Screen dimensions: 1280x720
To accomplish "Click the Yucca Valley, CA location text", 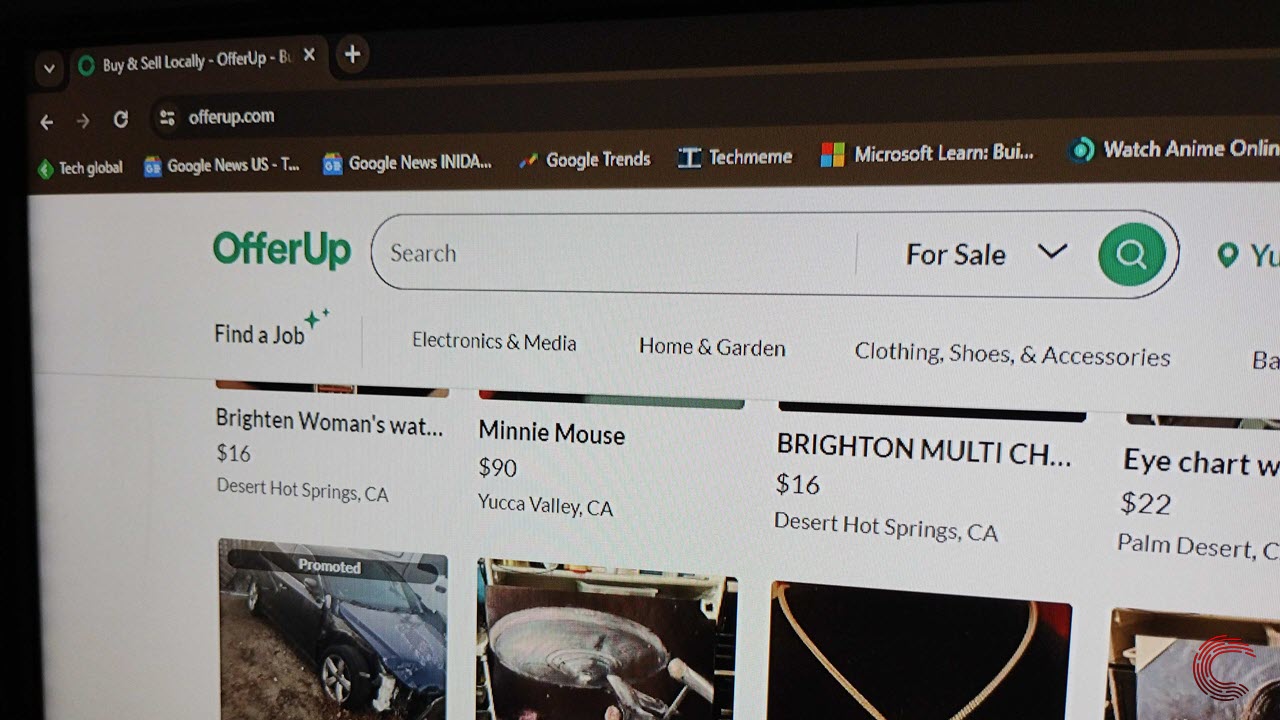I will (545, 504).
